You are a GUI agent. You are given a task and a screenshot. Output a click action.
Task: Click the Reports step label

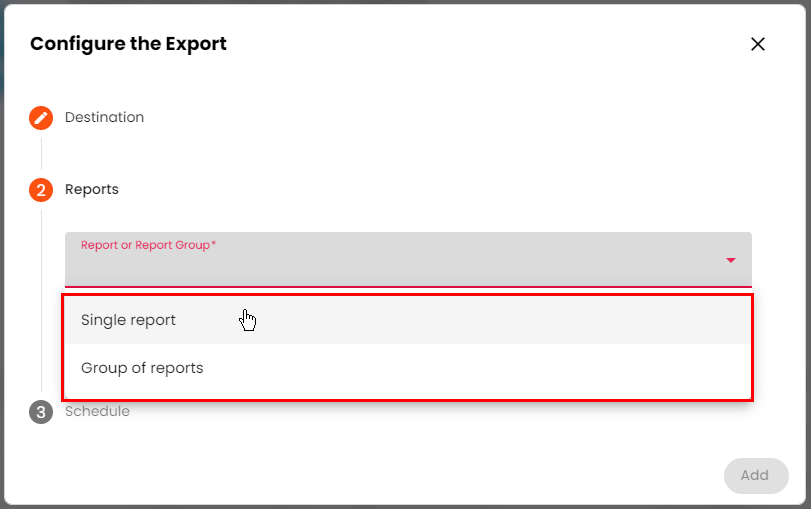[92, 189]
